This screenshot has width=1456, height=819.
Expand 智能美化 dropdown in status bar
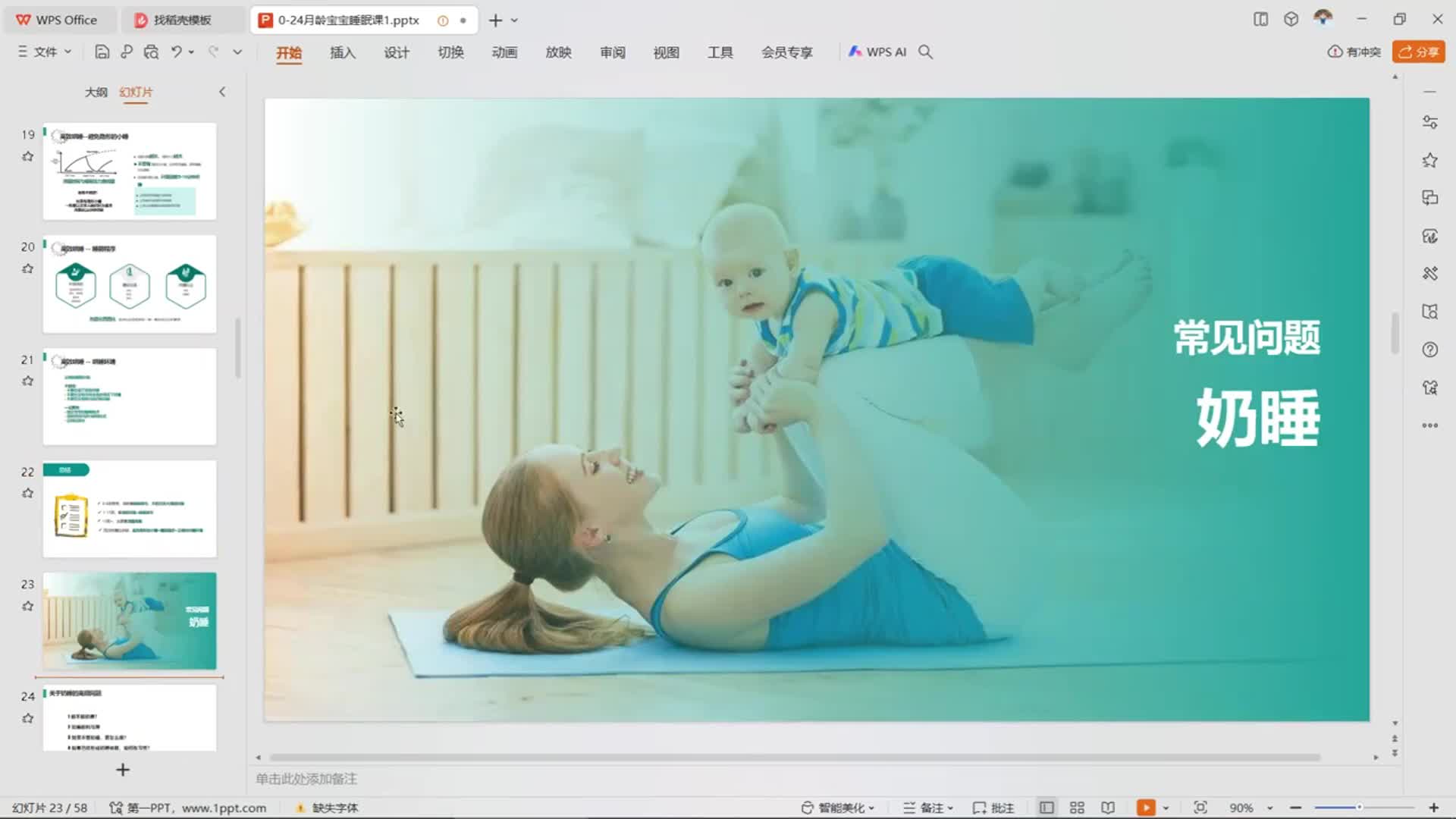coord(839,808)
